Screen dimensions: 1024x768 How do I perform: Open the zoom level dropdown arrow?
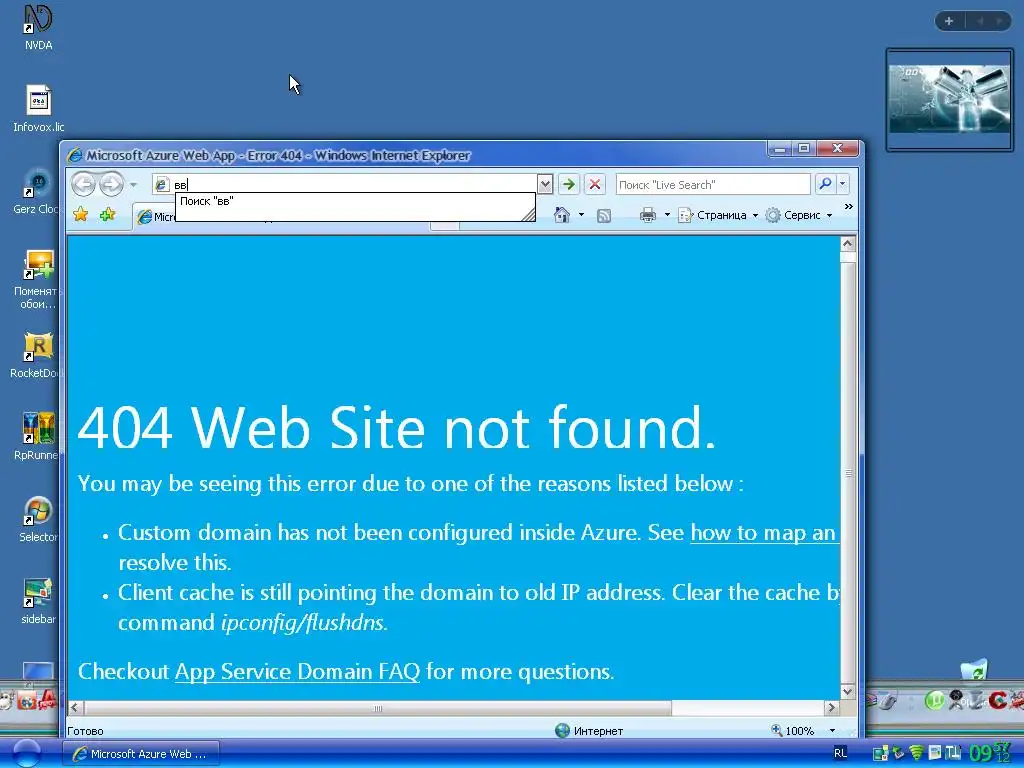[832, 731]
